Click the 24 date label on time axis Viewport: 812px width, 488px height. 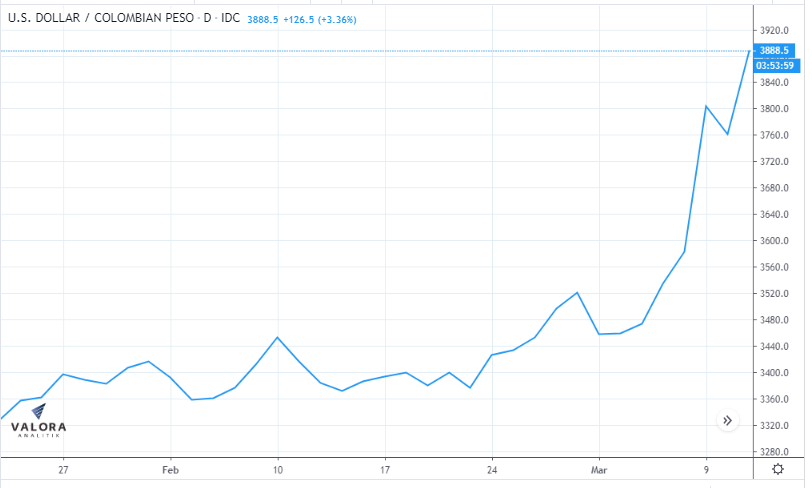tap(492, 468)
